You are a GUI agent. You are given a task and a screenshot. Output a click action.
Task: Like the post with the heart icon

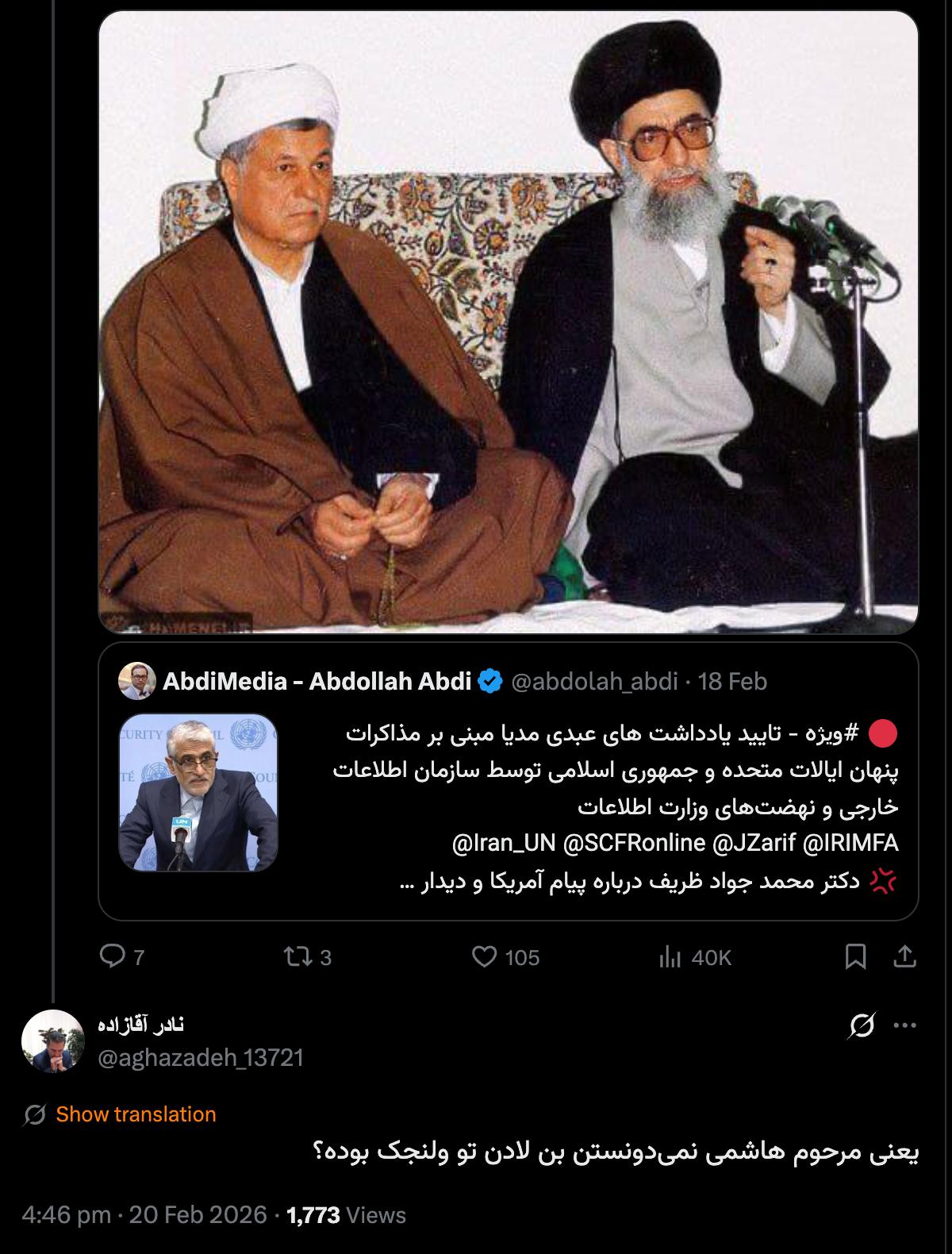(x=484, y=957)
